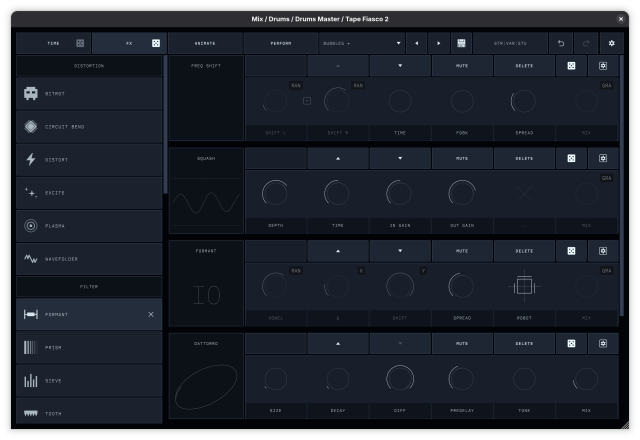Adjust the Squash Depth knob
The width and height of the screenshot is (640, 440).
[275, 193]
